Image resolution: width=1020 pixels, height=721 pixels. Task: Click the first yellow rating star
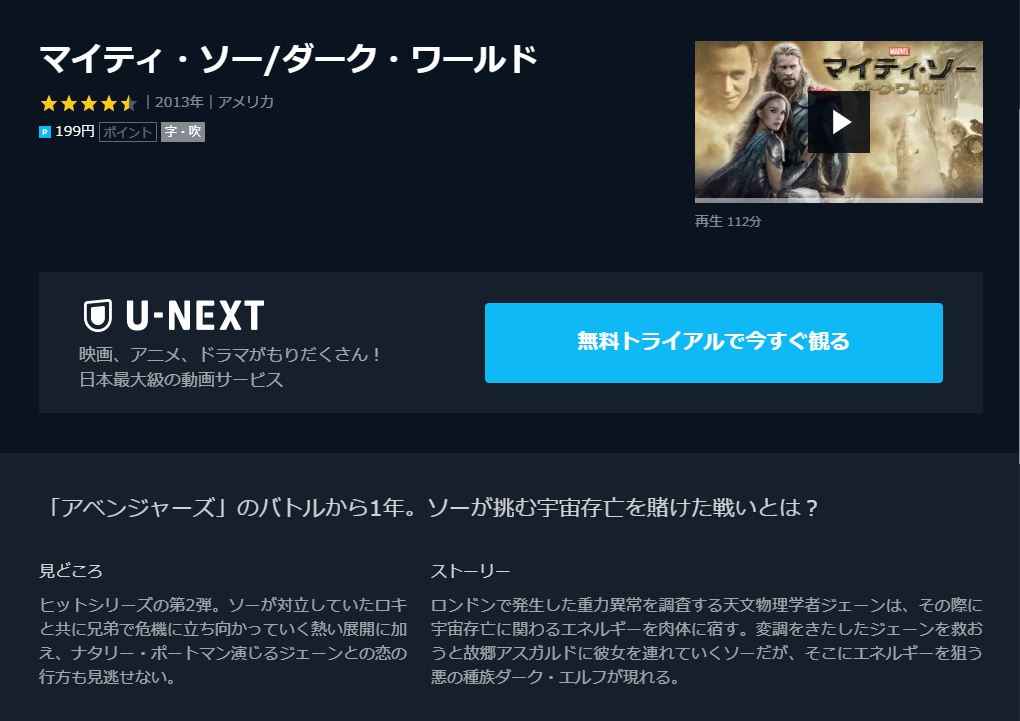(49, 103)
